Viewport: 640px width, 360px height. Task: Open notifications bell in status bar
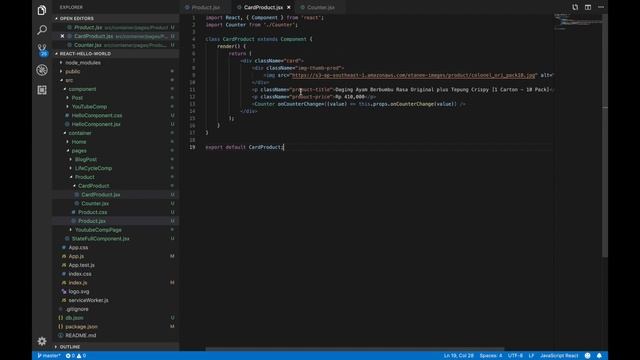tap(599, 356)
